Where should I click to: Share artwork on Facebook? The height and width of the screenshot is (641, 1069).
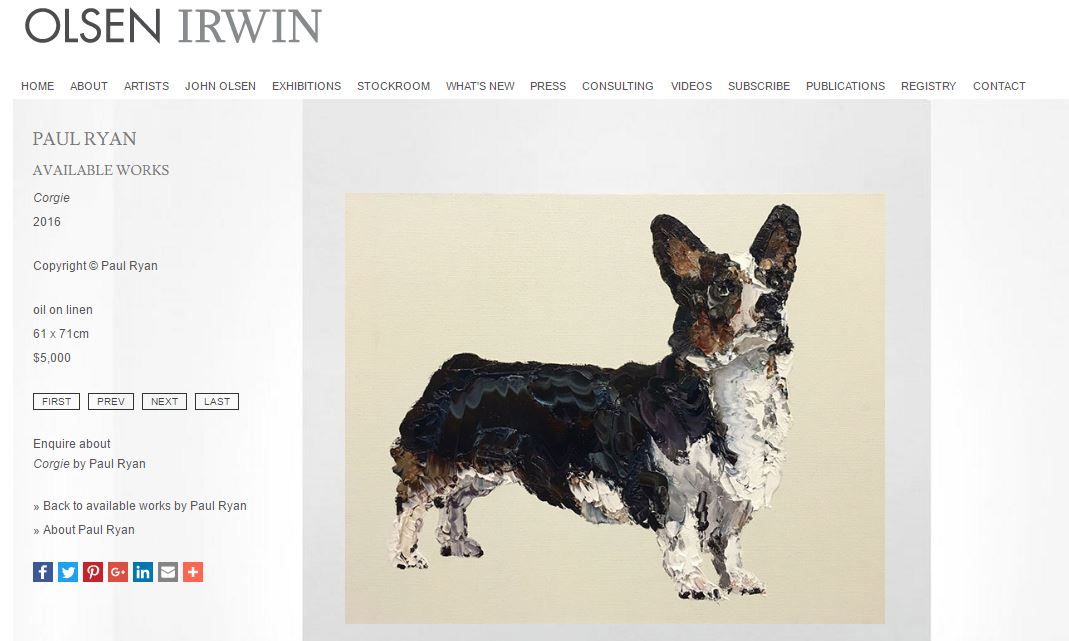pos(43,572)
